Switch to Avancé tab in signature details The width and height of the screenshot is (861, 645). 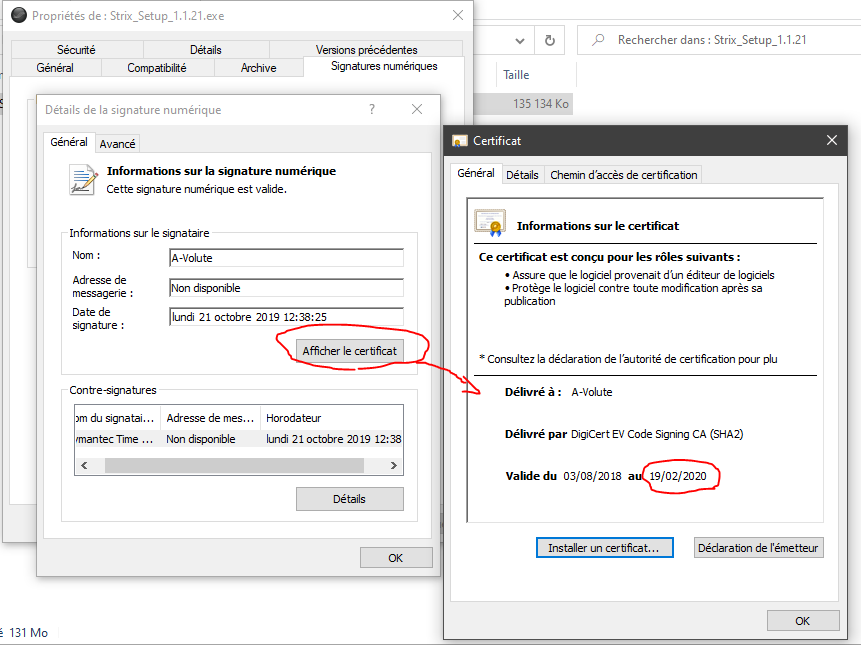click(x=117, y=144)
